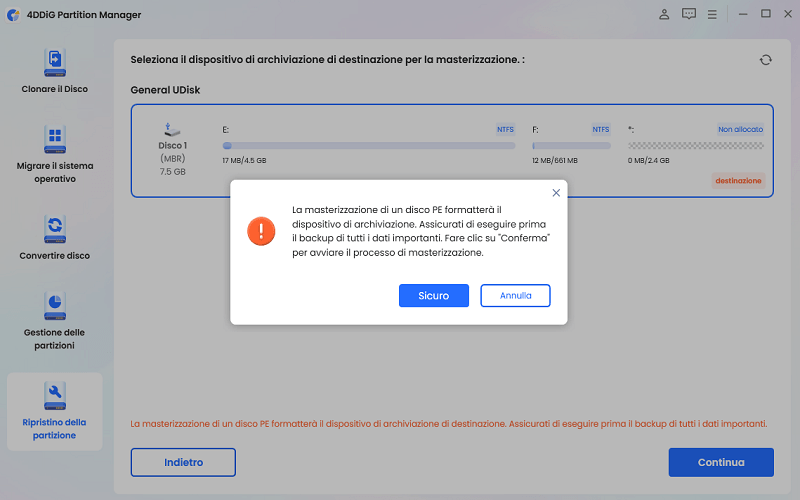Click the F: drive letter label

tap(535, 130)
